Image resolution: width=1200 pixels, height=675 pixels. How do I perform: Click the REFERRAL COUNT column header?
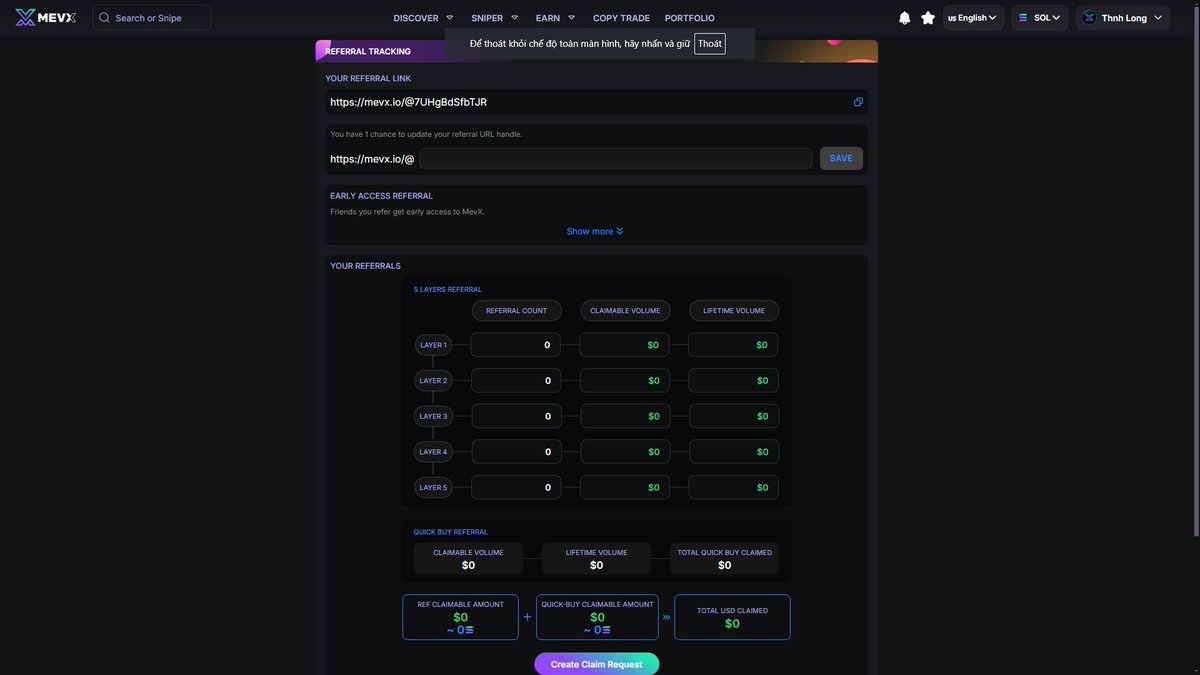coord(517,311)
